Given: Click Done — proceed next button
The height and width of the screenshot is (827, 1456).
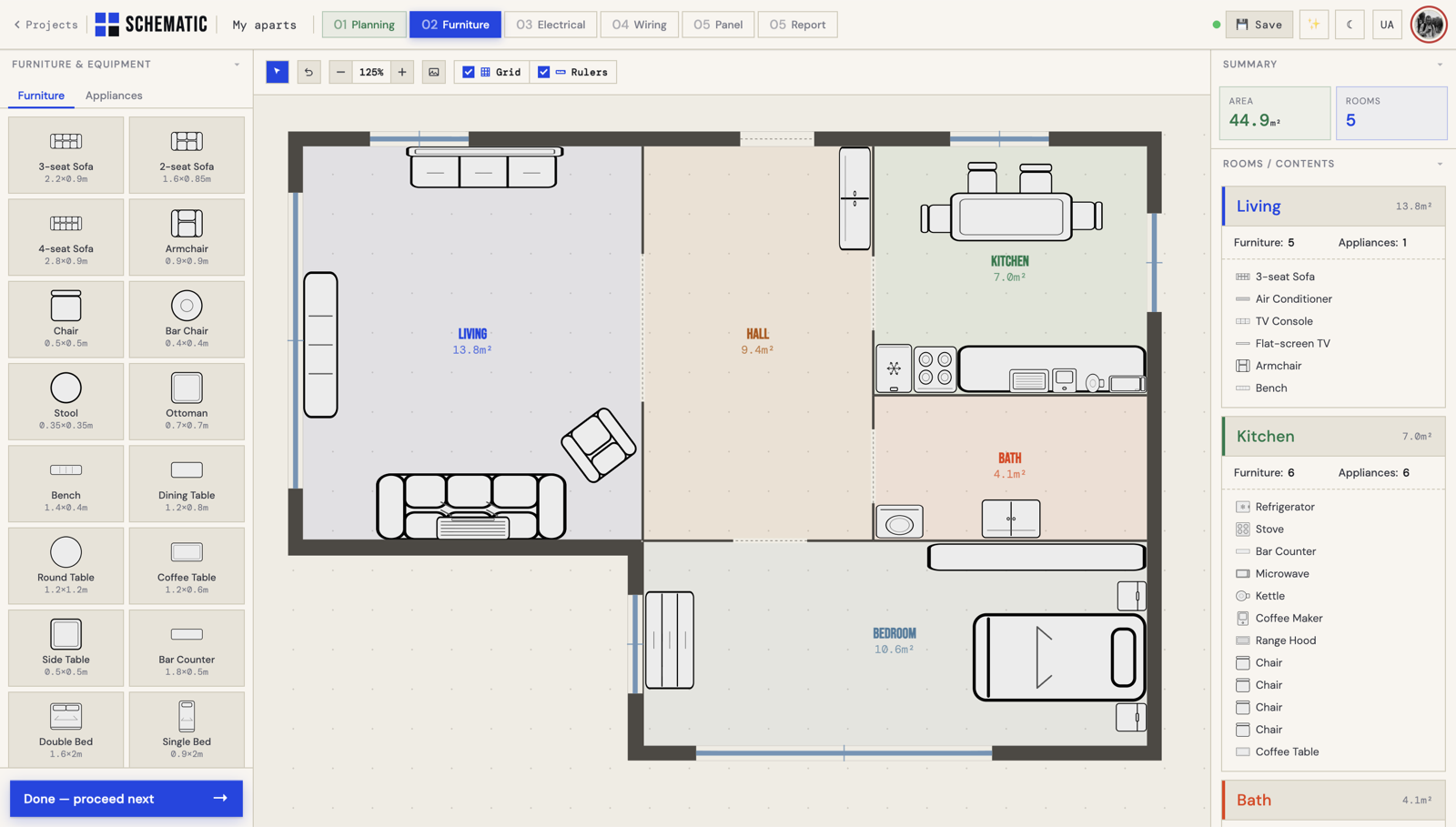Looking at the screenshot, I should pyautogui.click(x=126, y=799).
